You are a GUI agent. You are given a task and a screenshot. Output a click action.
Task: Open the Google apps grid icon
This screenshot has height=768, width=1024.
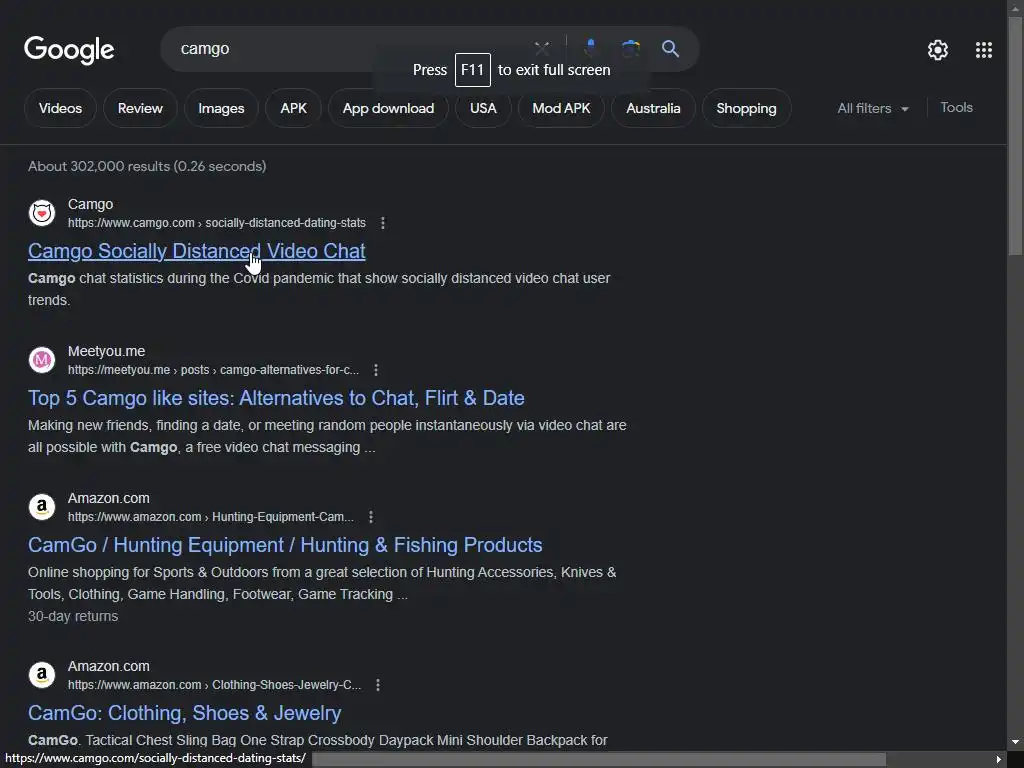pyautogui.click(x=984, y=50)
